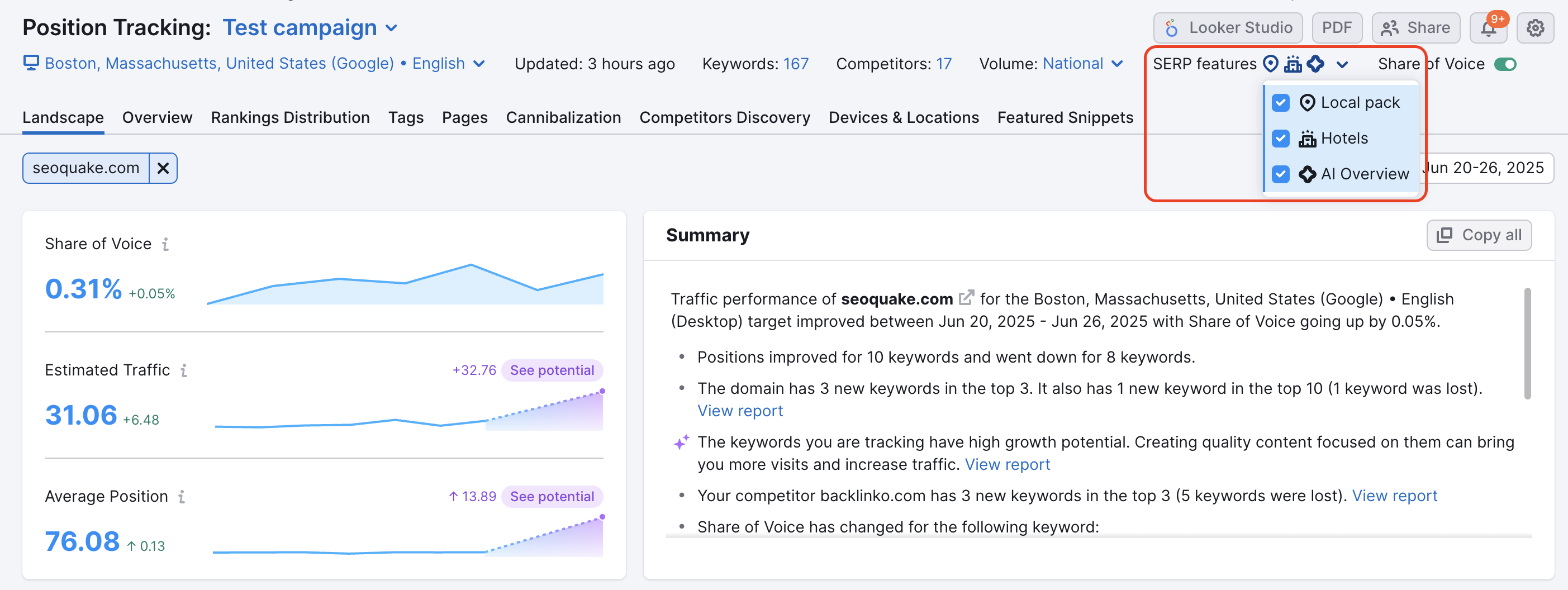1568x590 pixels.
Task: Click Share of Voice info icon
Action: pyautogui.click(x=165, y=244)
